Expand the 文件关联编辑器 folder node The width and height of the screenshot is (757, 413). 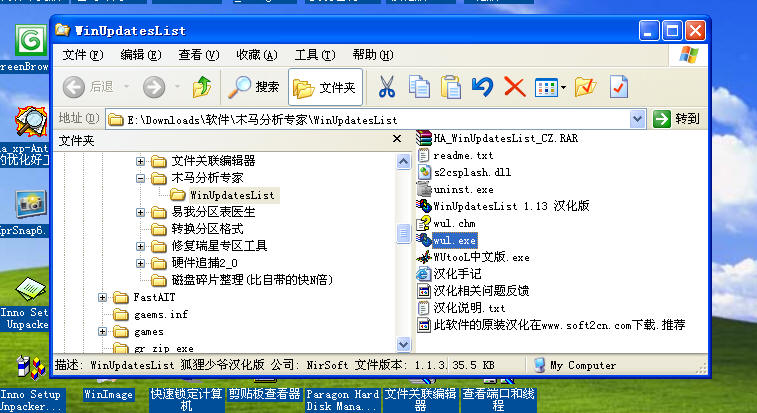tap(140, 161)
